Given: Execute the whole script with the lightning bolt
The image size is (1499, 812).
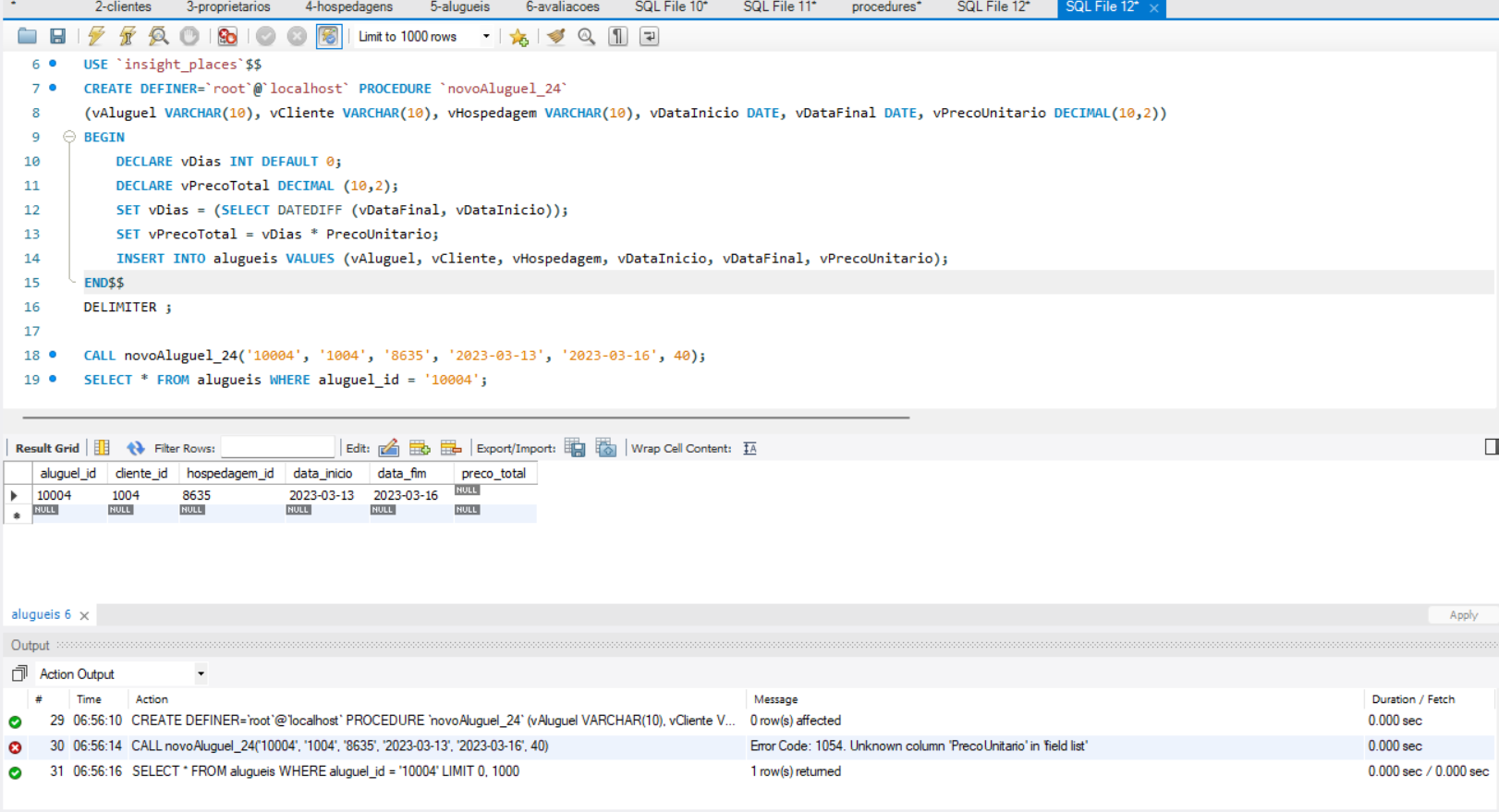Looking at the screenshot, I should tap(96, 37).
